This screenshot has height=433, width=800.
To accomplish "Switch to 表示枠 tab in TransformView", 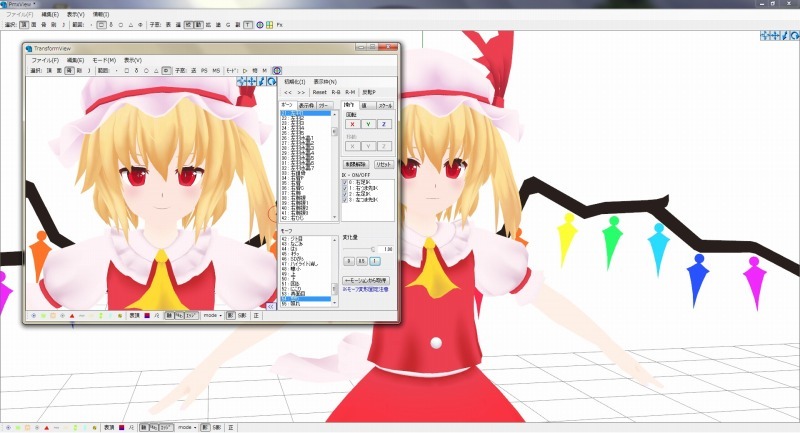I will click(306, 106).
